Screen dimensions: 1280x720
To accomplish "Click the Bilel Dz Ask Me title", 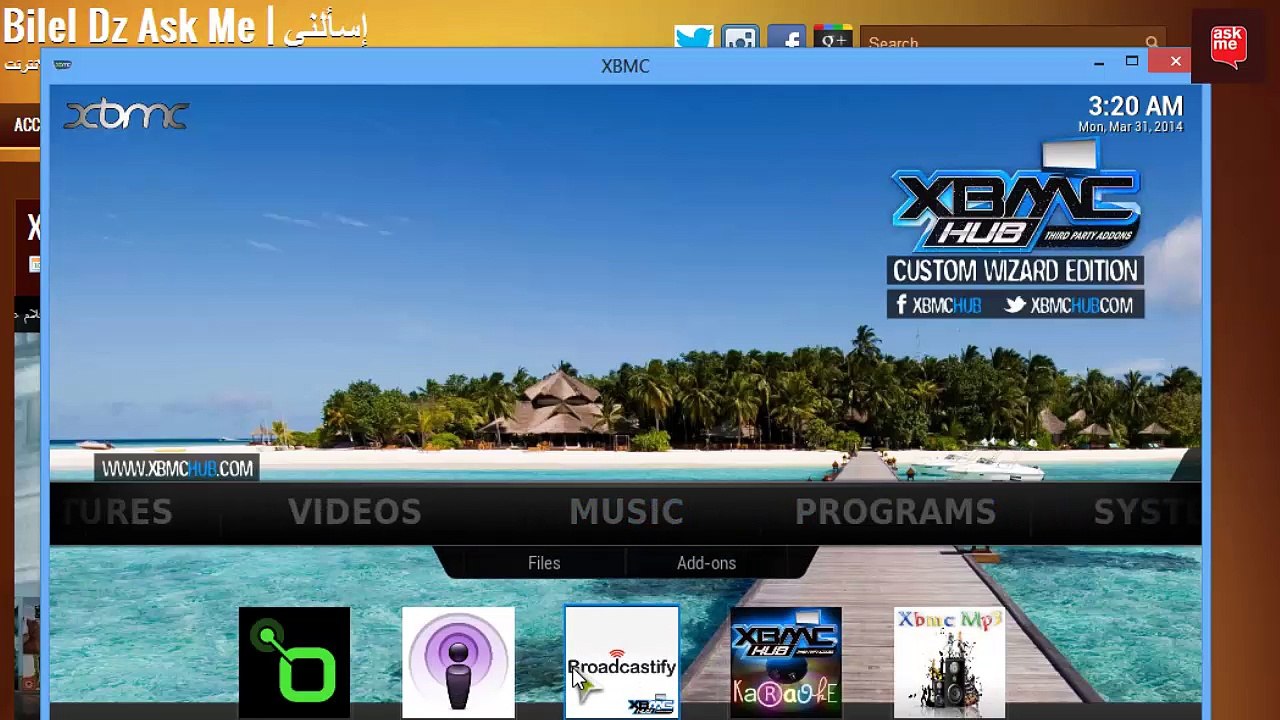I will pyautogui.click(x=185, y=26).
